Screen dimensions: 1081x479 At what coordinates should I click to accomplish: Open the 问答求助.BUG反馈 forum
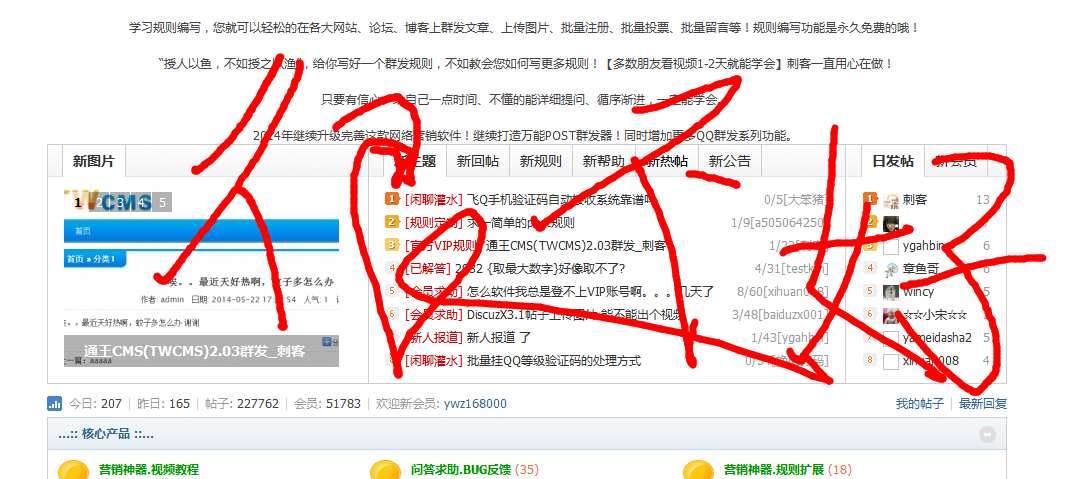tap(461, 469)
